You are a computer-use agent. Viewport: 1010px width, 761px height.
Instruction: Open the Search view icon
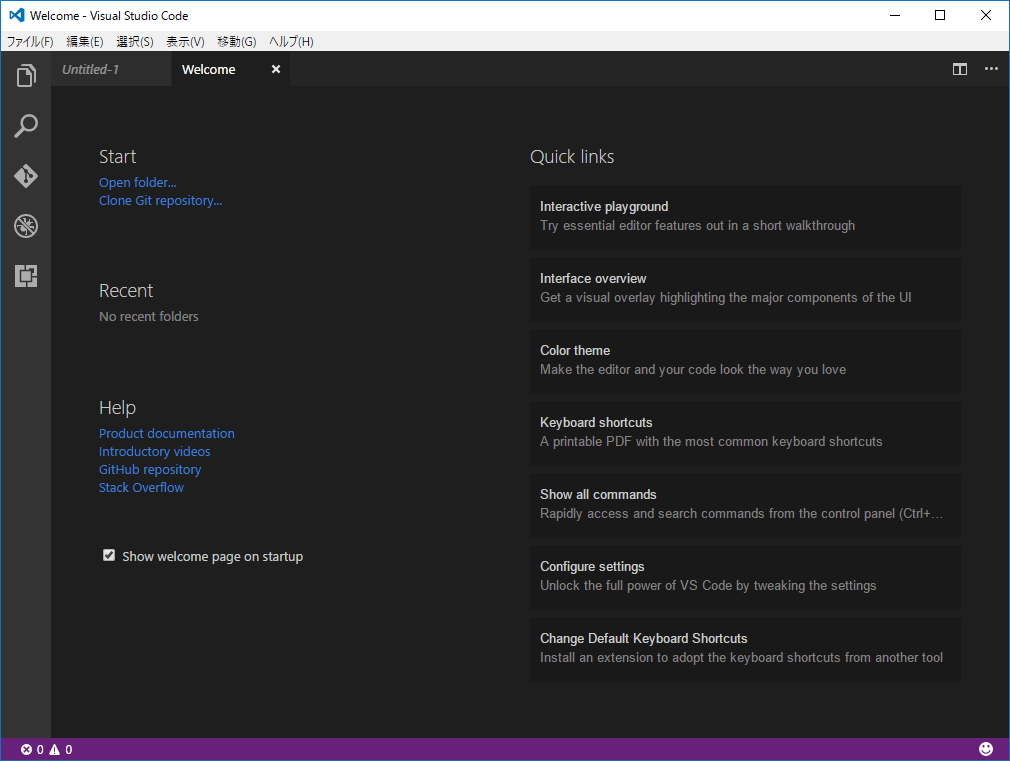(x=26, y=126)
